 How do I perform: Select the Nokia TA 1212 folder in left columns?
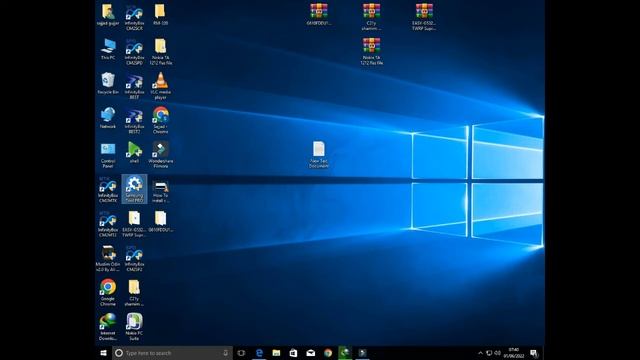(x=160, y=52)
